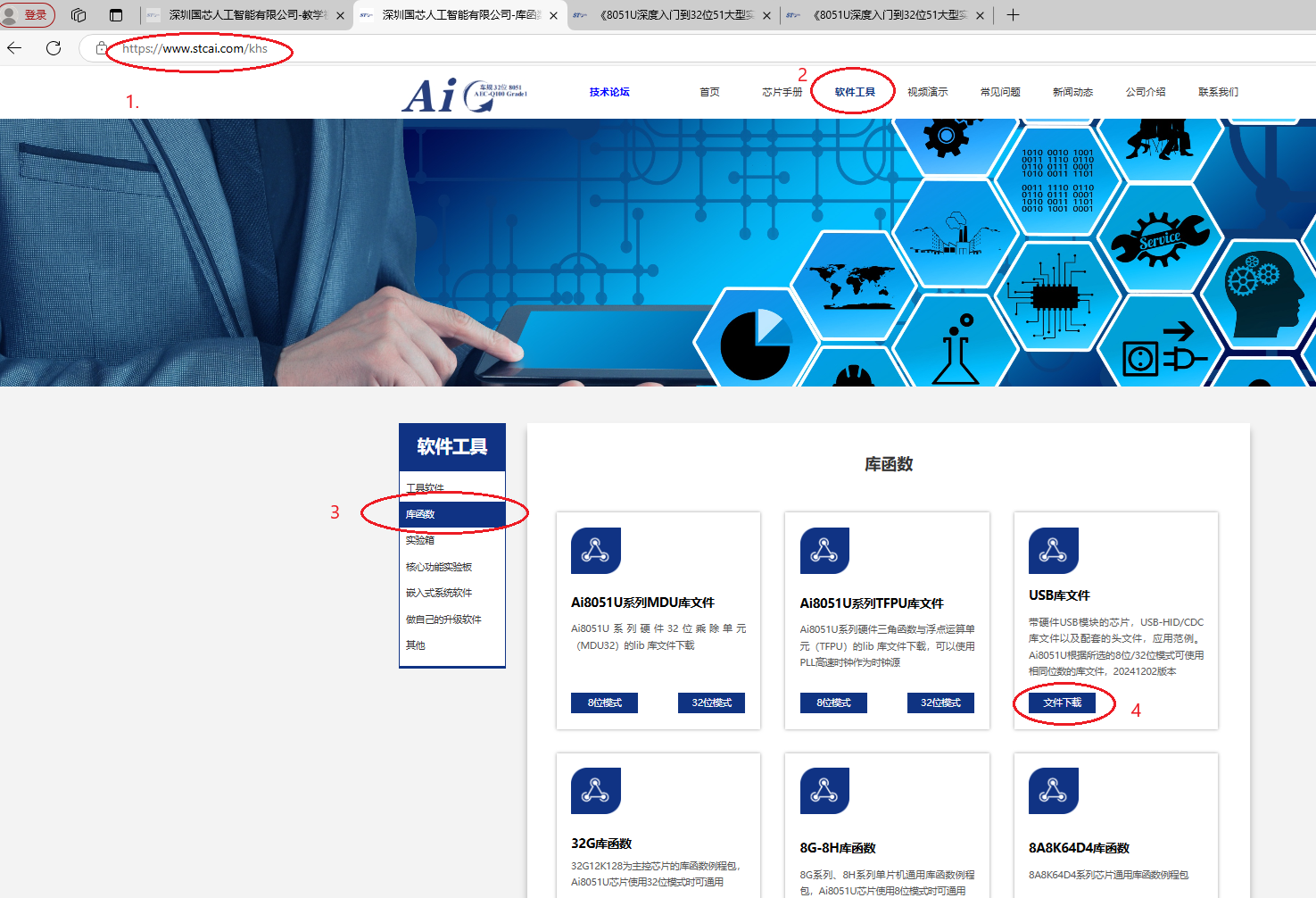Select 做自己的升级软件 in the sidebar
The image size is (1316, 898).
point(452,619)
